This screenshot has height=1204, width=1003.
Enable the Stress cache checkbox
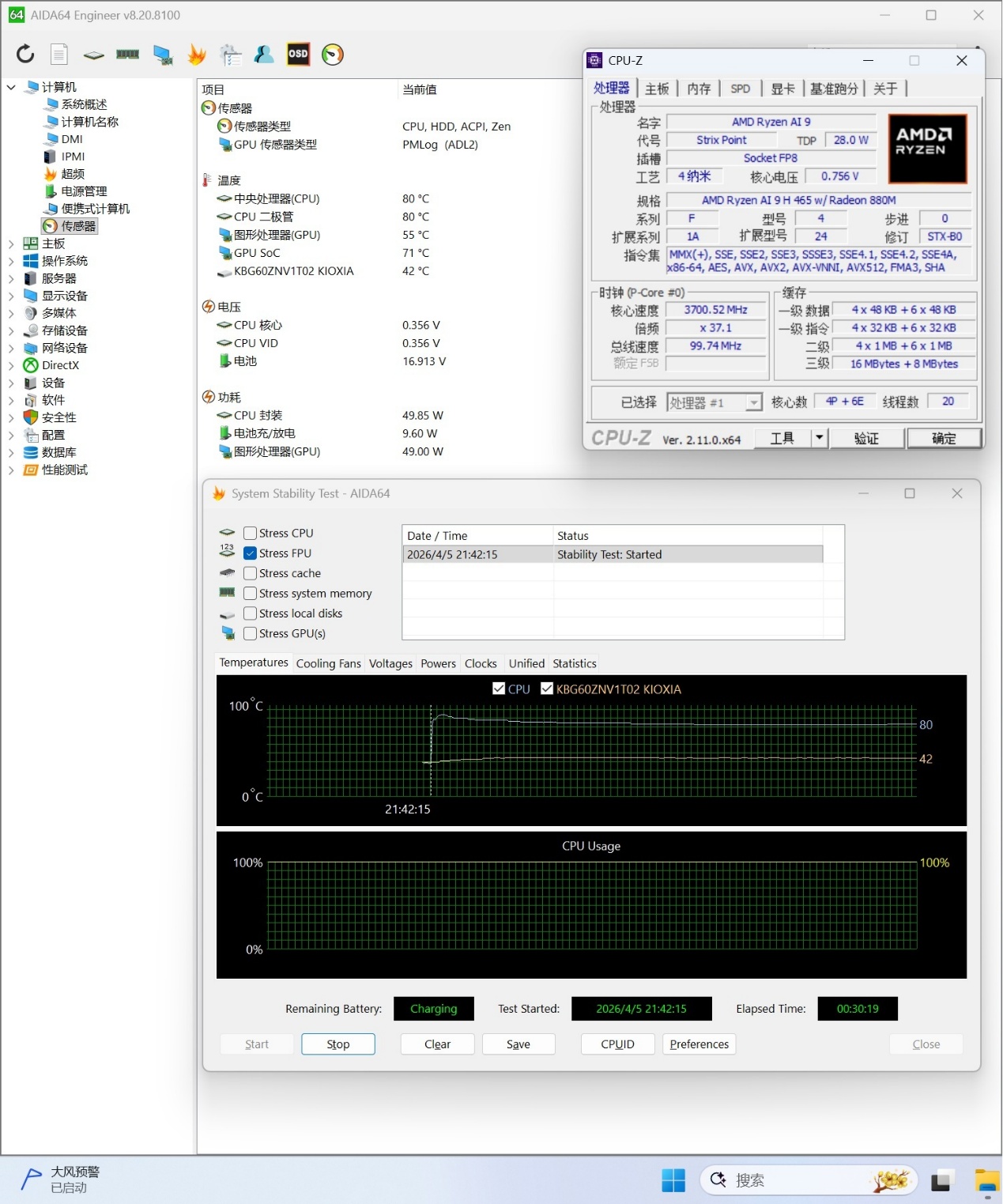250,573
